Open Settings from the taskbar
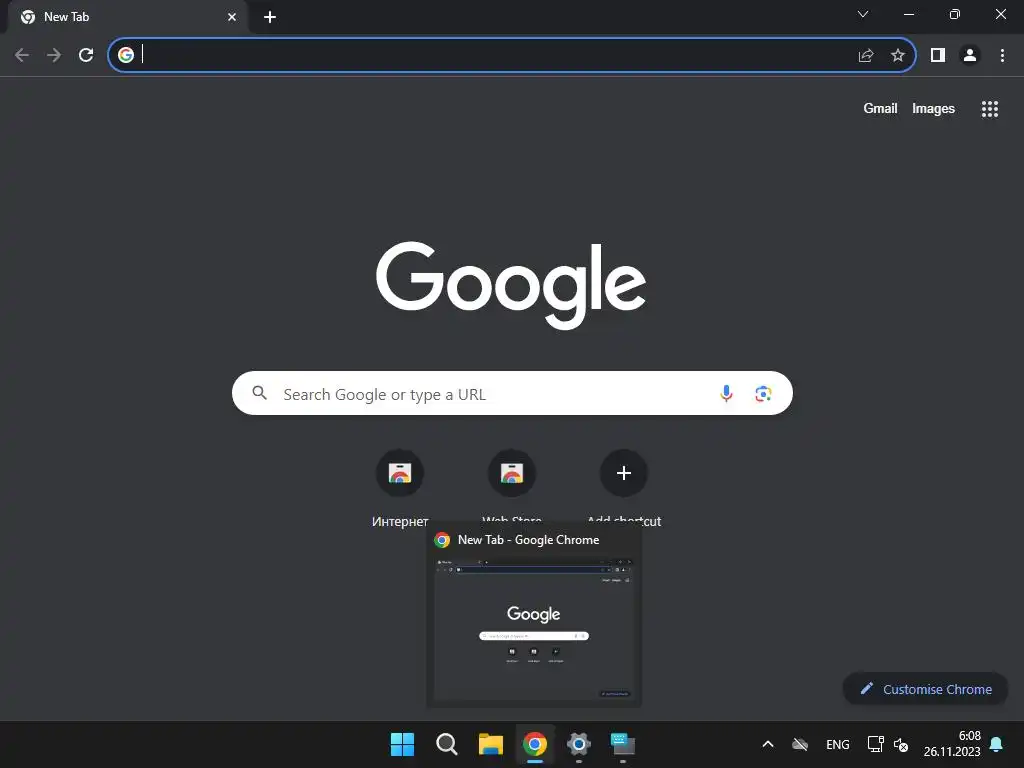The width and height of the screenshot is (1024, 768). point(579,744)
